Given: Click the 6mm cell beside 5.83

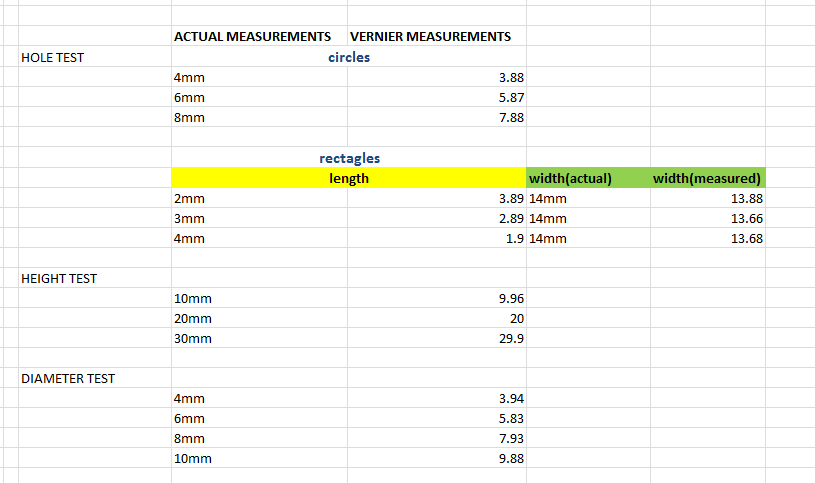Looking at the screenshot, I should click(x=259, y=419).
